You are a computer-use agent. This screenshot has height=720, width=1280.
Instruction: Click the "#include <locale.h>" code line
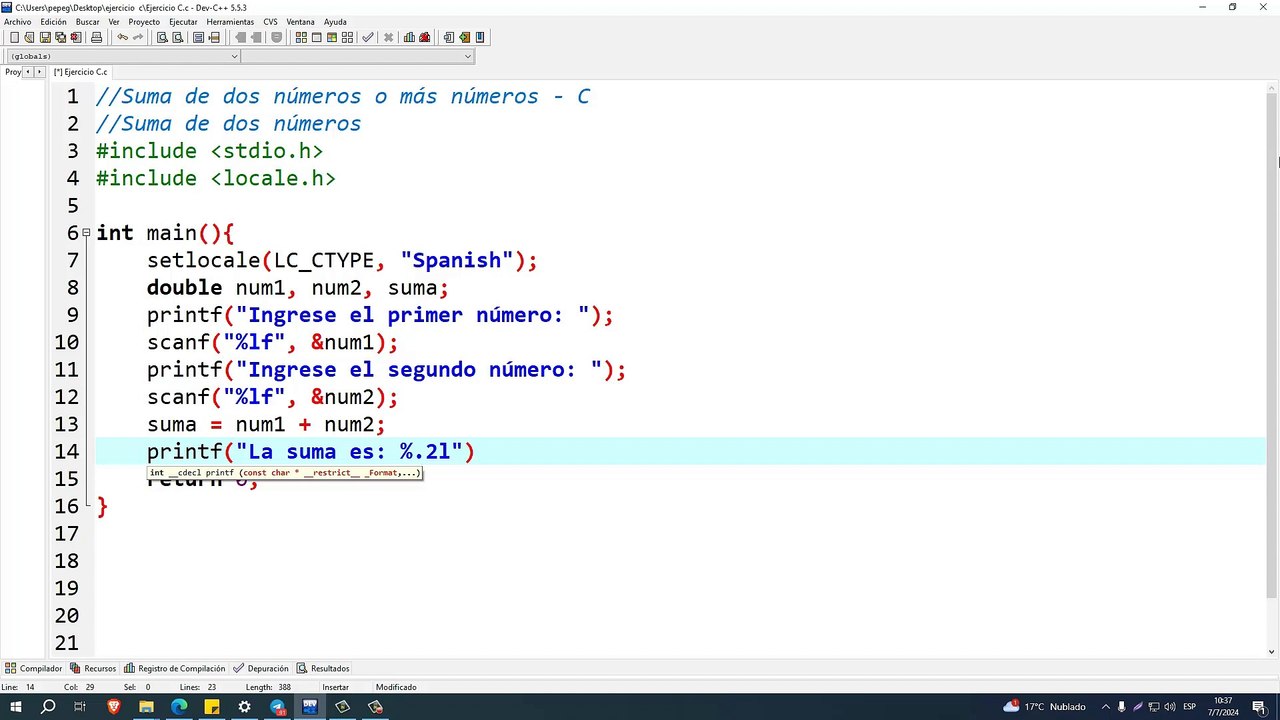(x=216, y=179)
